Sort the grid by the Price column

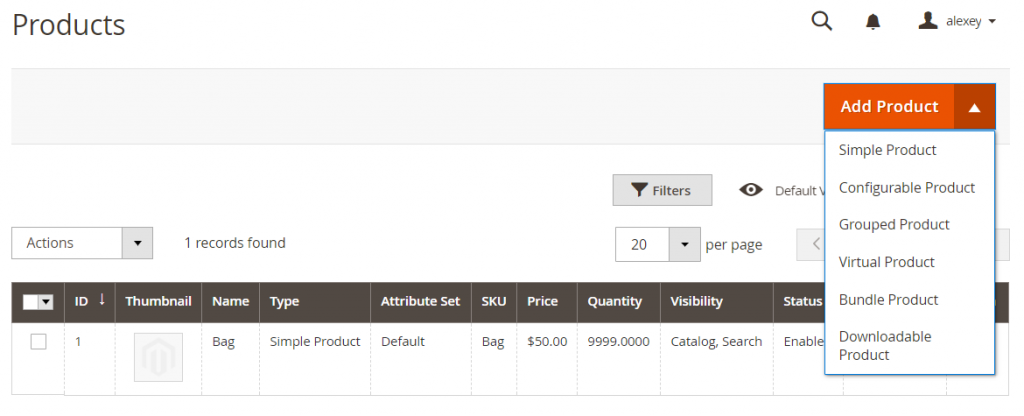tap(542, 301)
